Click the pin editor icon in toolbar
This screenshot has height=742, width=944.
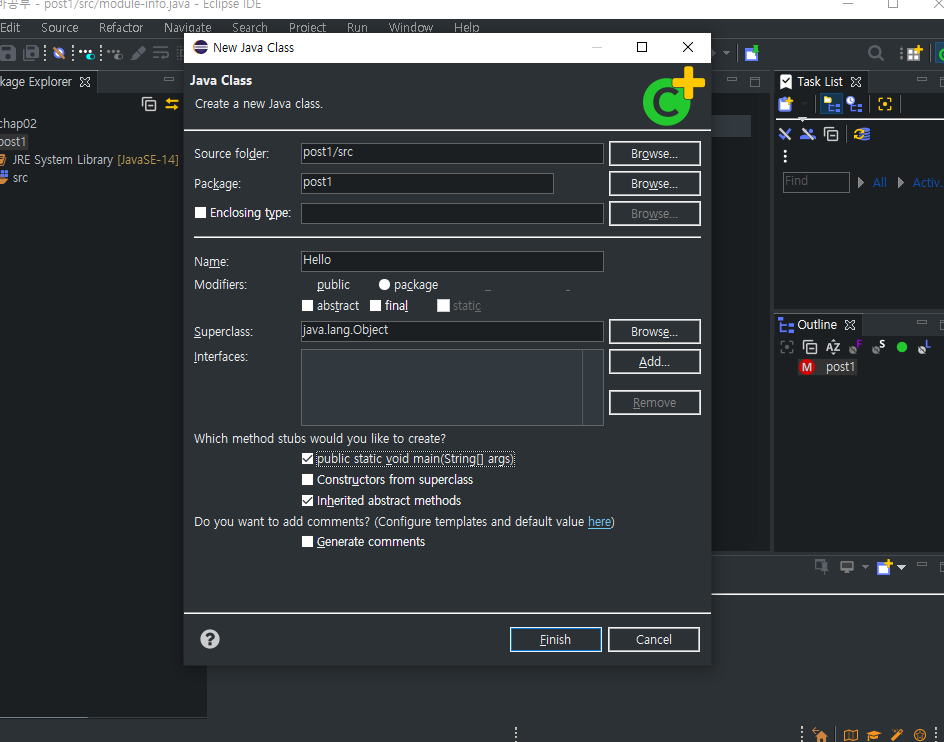(x=751, y=54)
